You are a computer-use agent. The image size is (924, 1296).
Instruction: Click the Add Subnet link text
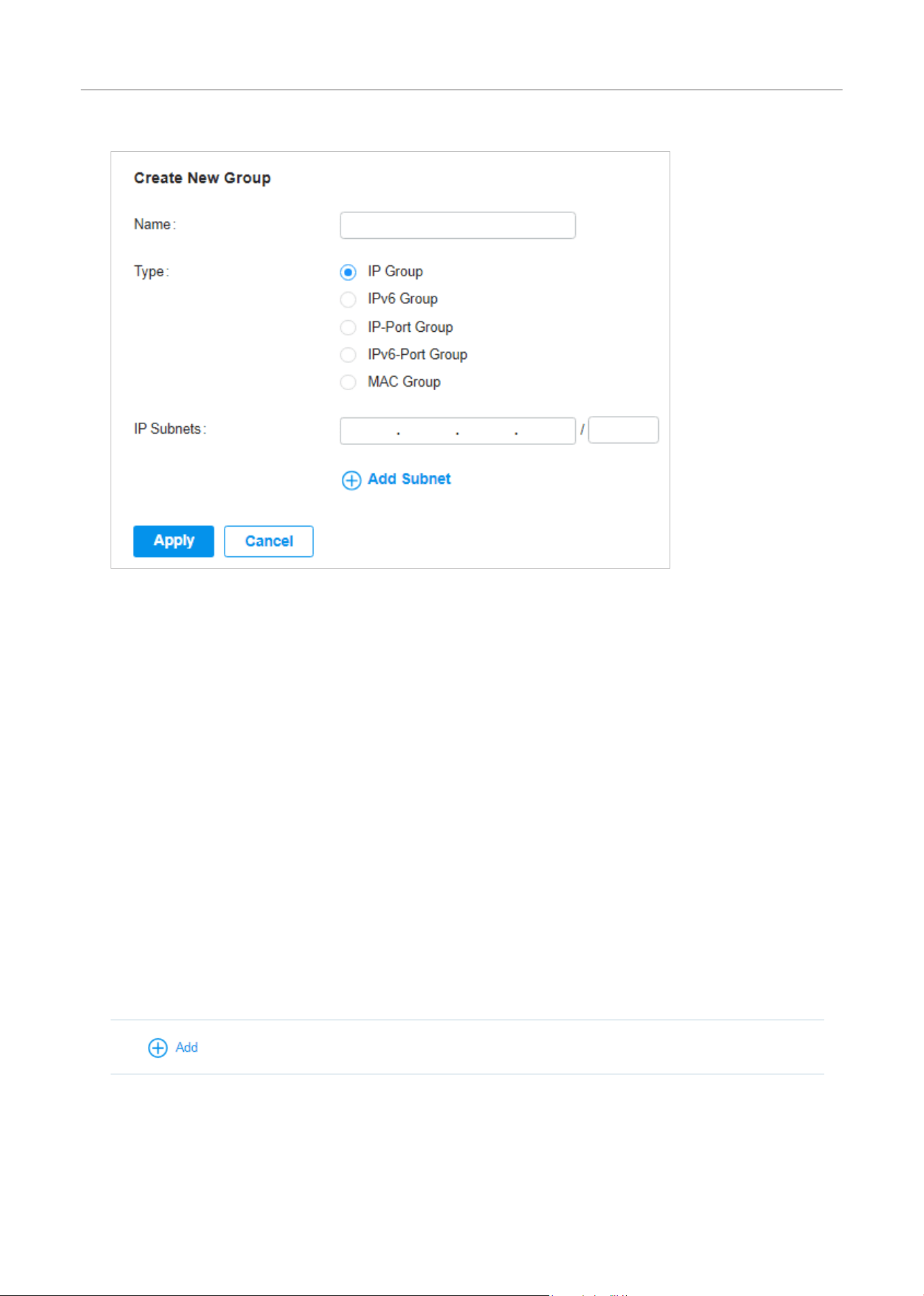[409, 479]
